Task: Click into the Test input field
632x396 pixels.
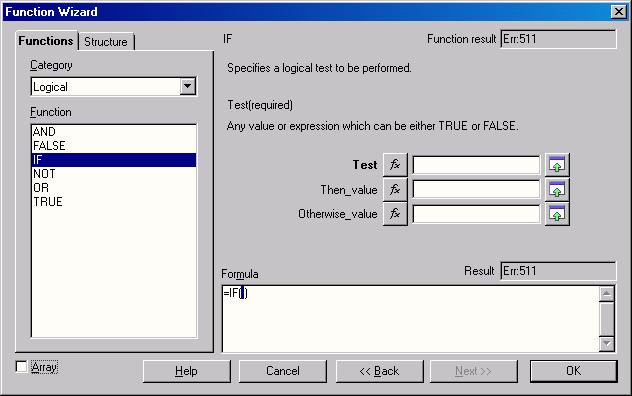Action: (x=476, y=165)
